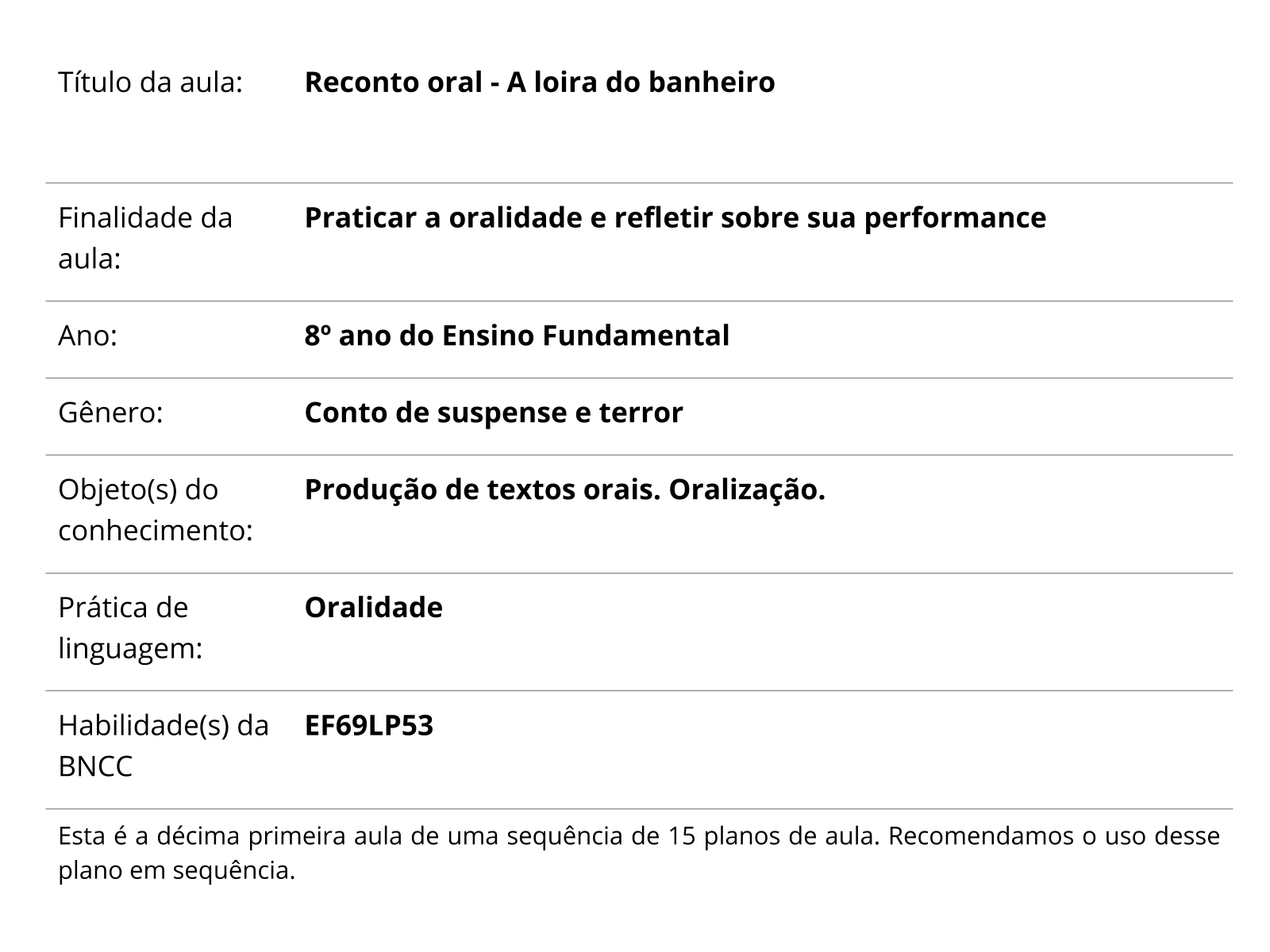Click the "Conto de suspense e terror" value

(x=493, y=413)
